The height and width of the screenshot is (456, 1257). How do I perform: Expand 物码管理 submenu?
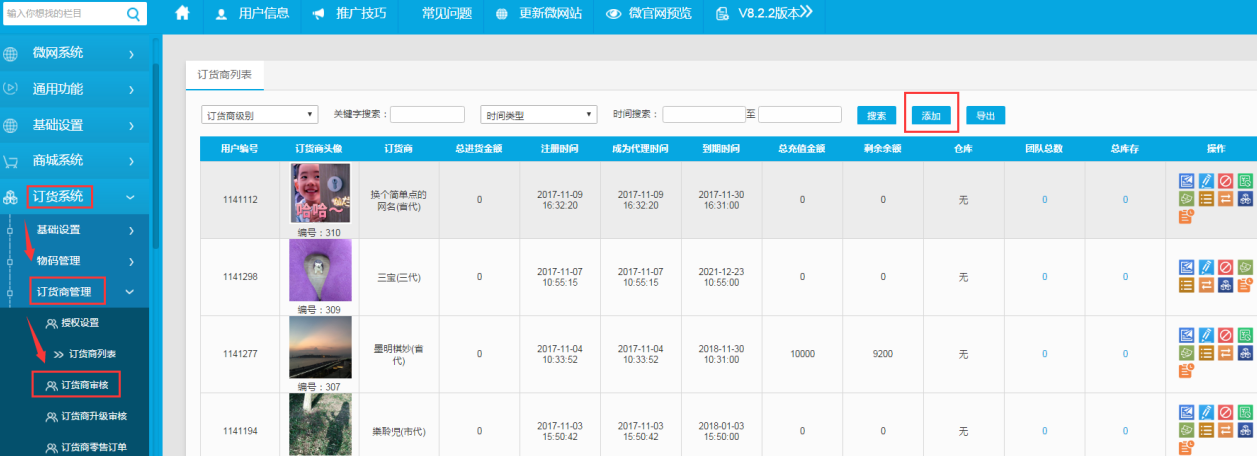pos(75,261)
